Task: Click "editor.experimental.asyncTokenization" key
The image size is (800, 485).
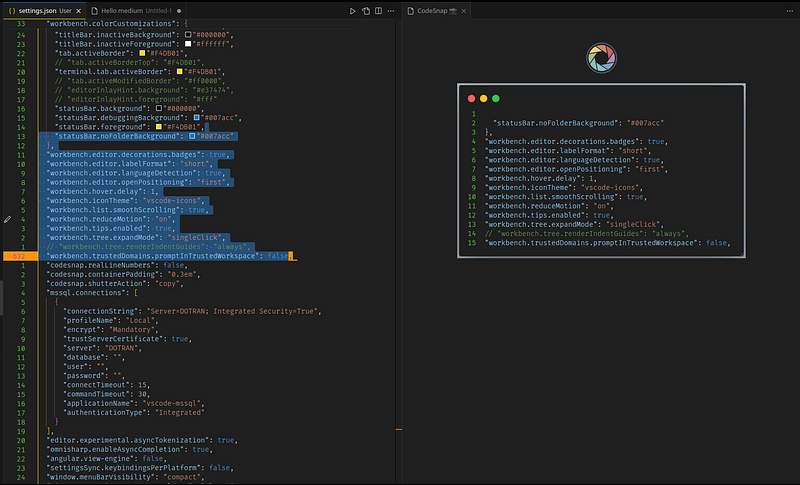Action: pos(128,440)
